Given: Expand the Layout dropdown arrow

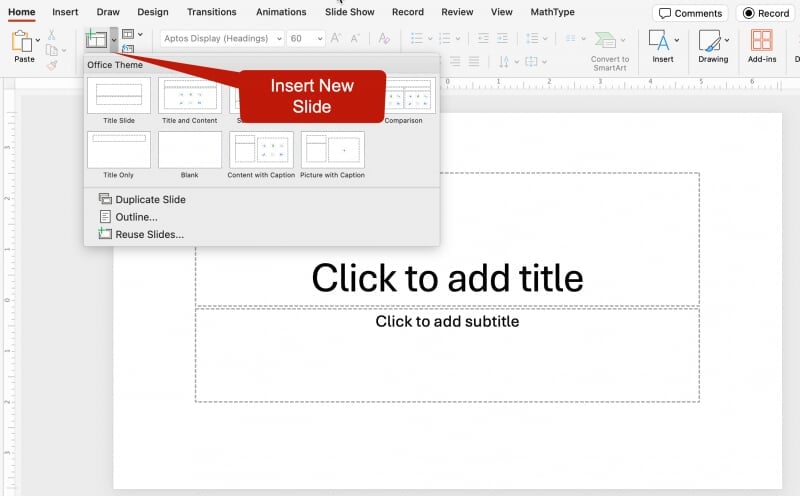Looking at the screenshot, I should (x=140, y=35).
